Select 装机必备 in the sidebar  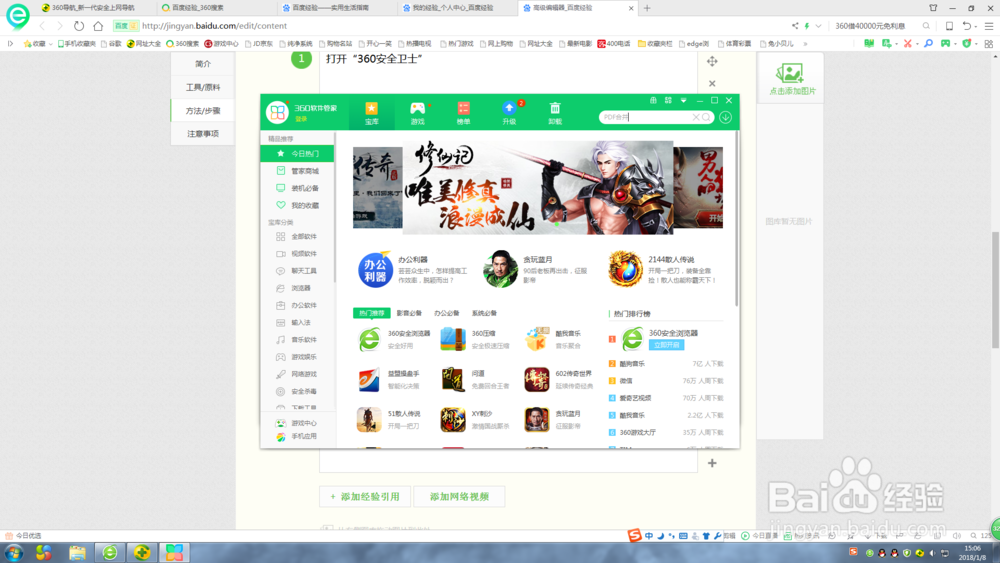297,188
